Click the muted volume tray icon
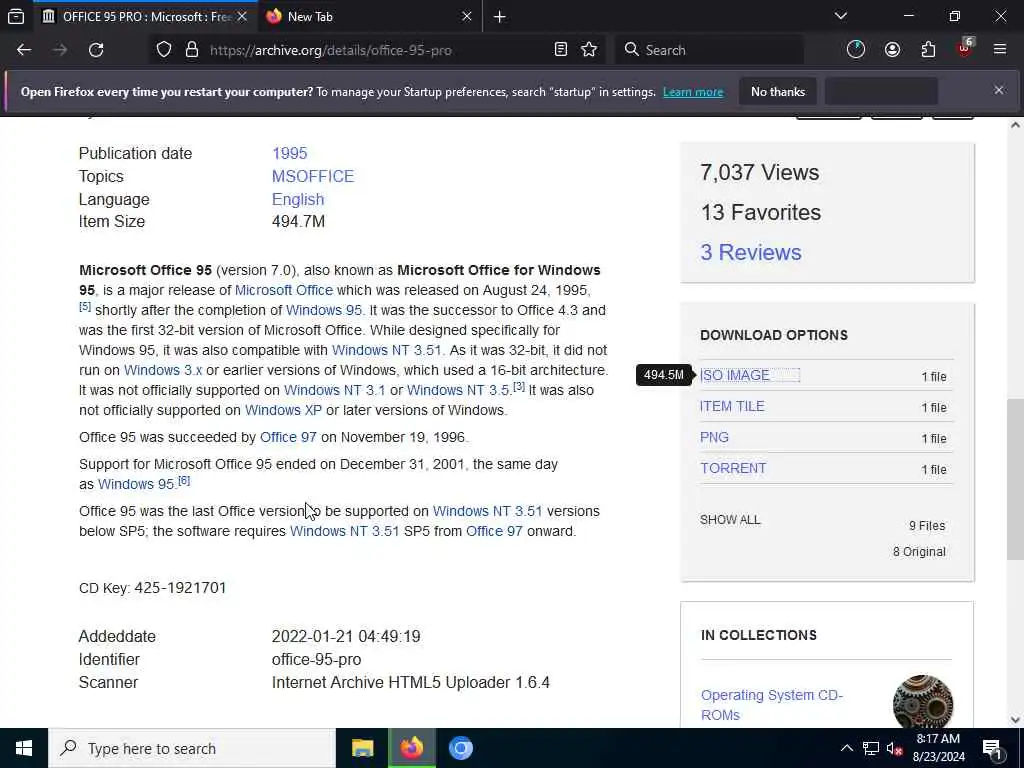 (894, 748)
